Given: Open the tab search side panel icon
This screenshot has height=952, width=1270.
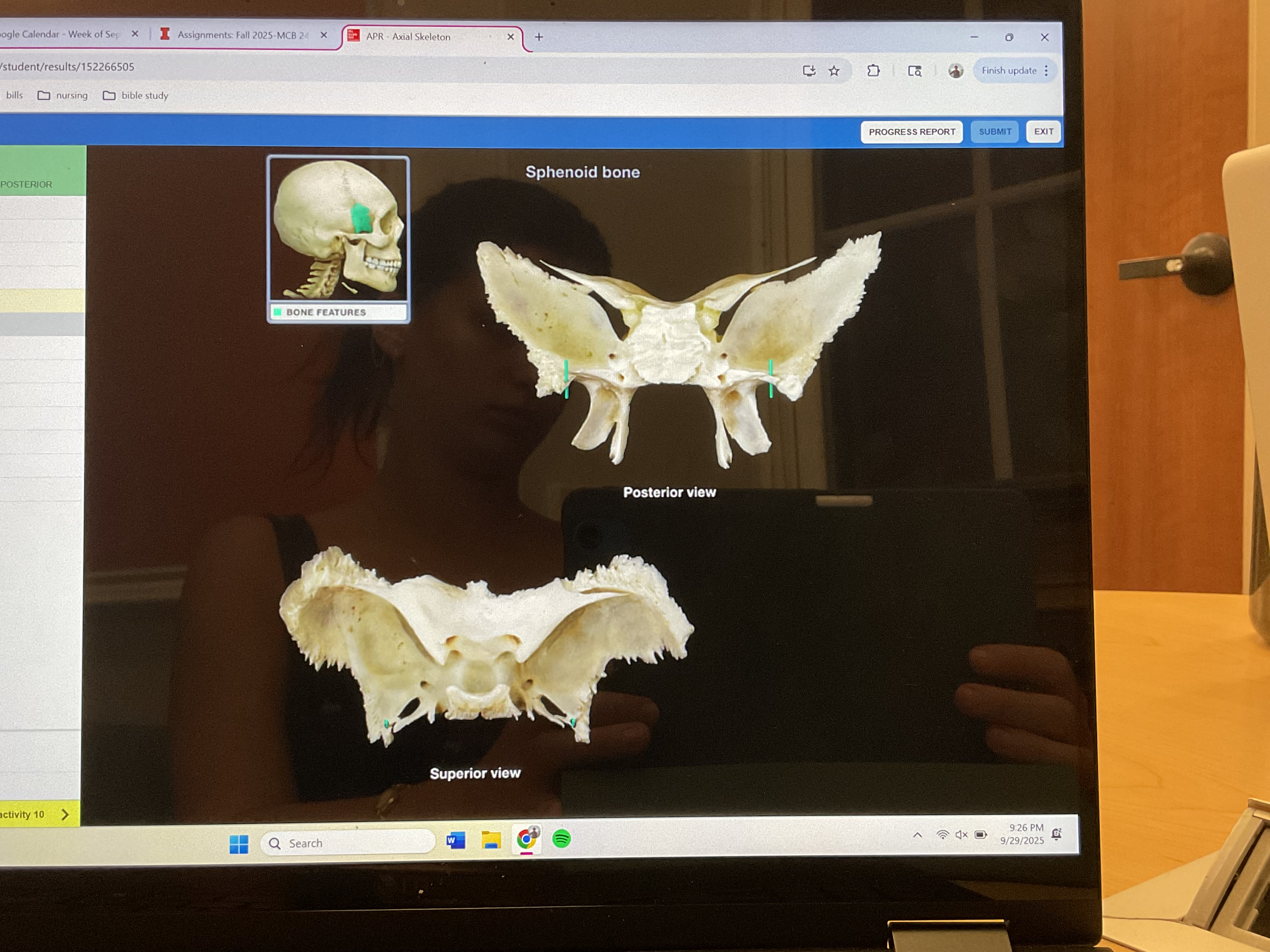Looking at the screenshot, I should point(915,71).
